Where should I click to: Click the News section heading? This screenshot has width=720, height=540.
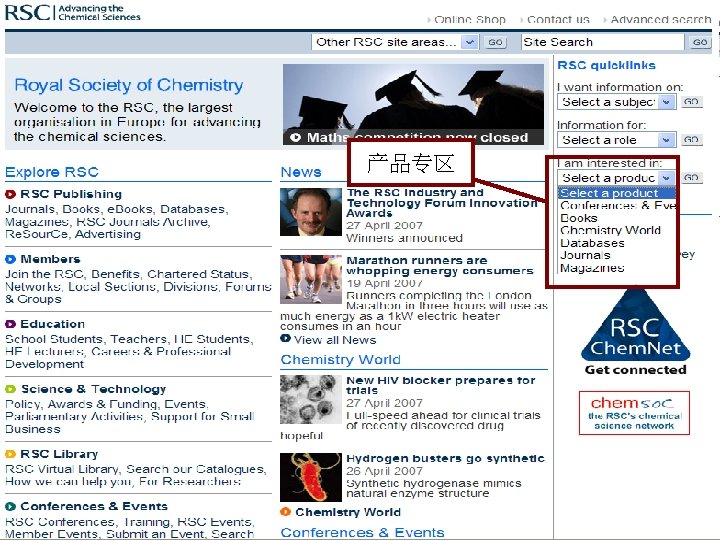(x=301, y=172)
